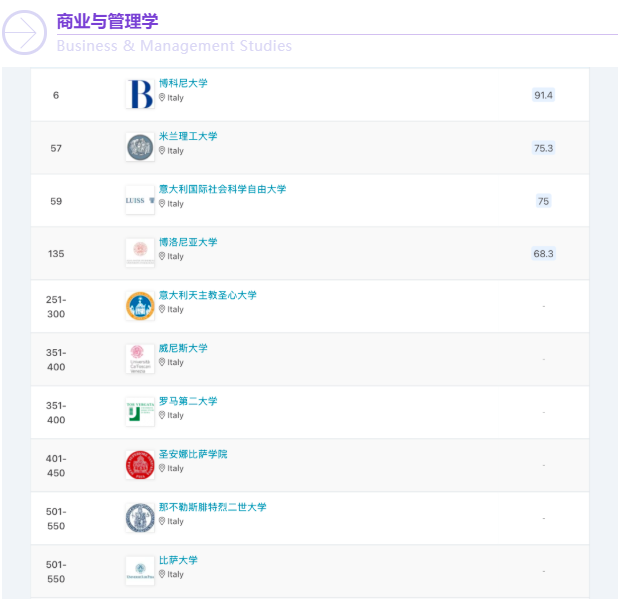Click the 商业与管理学 heading

pyautogui.click(x=107, y=21)
